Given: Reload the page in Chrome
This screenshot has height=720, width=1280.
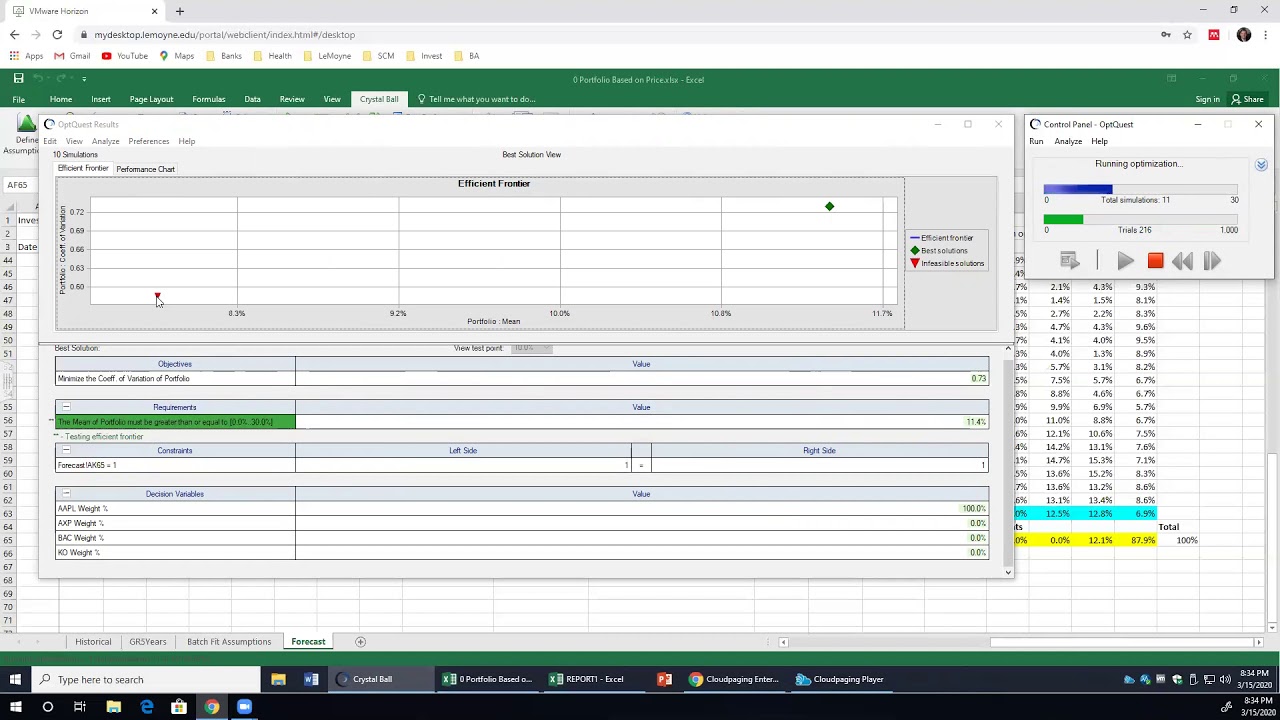Looking at the screenshot, I should coord(57,34).
